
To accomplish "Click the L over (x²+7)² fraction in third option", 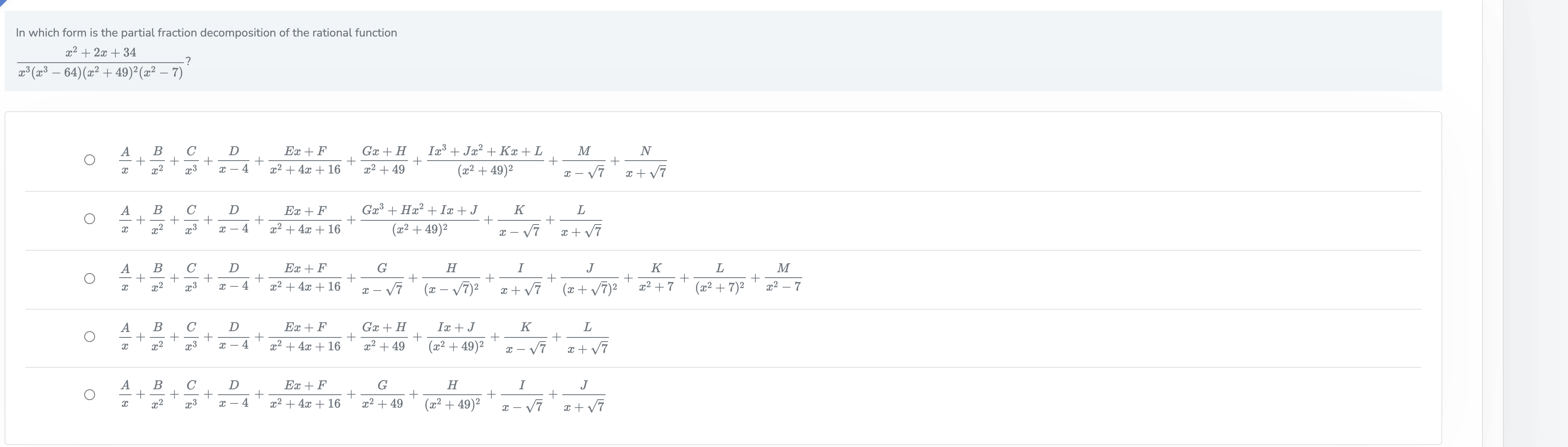I will (x=720, y=278).
